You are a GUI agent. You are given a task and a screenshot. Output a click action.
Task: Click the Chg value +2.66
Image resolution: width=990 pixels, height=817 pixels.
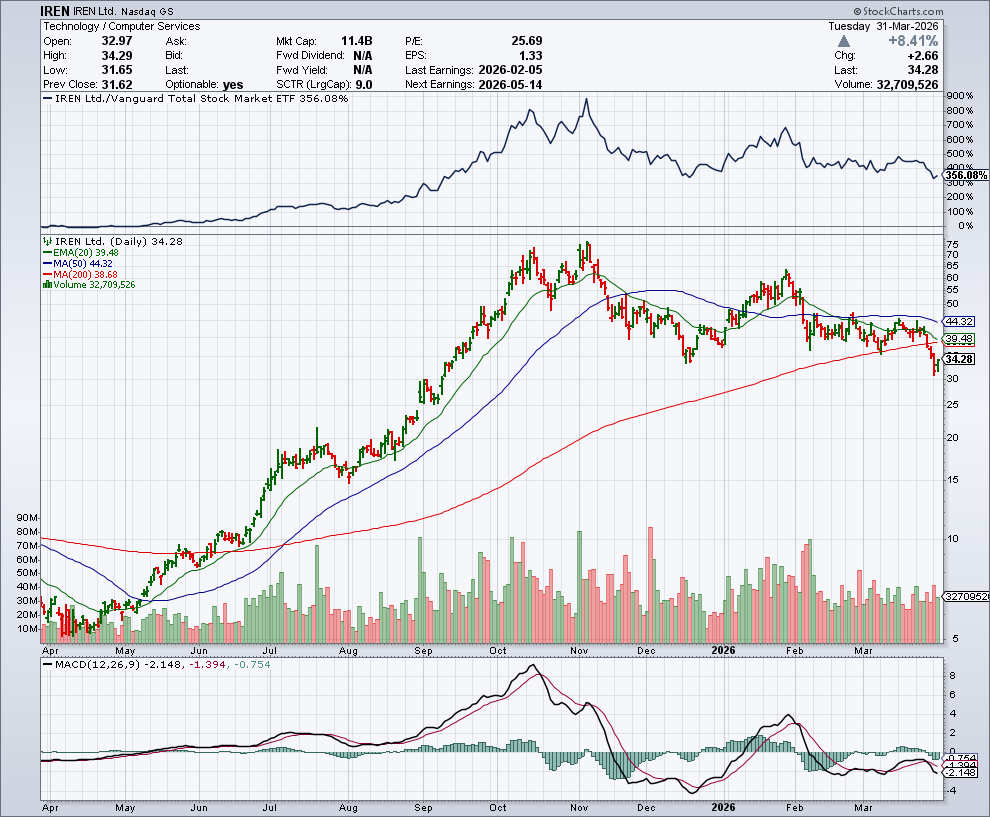click(x=922, y=56)
